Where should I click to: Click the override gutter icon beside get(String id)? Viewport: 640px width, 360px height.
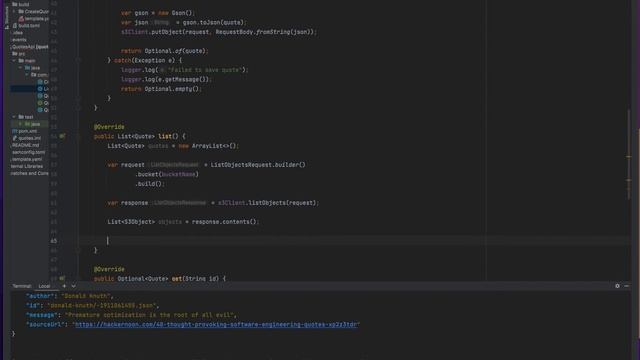(62, 278)
